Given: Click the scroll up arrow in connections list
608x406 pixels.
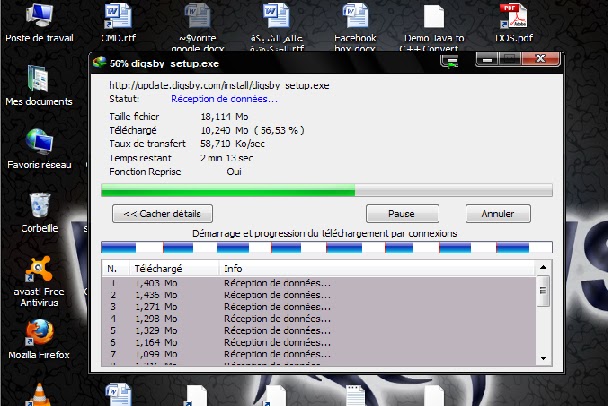Looking at the screenshot, I should click(x=543, y=267).
